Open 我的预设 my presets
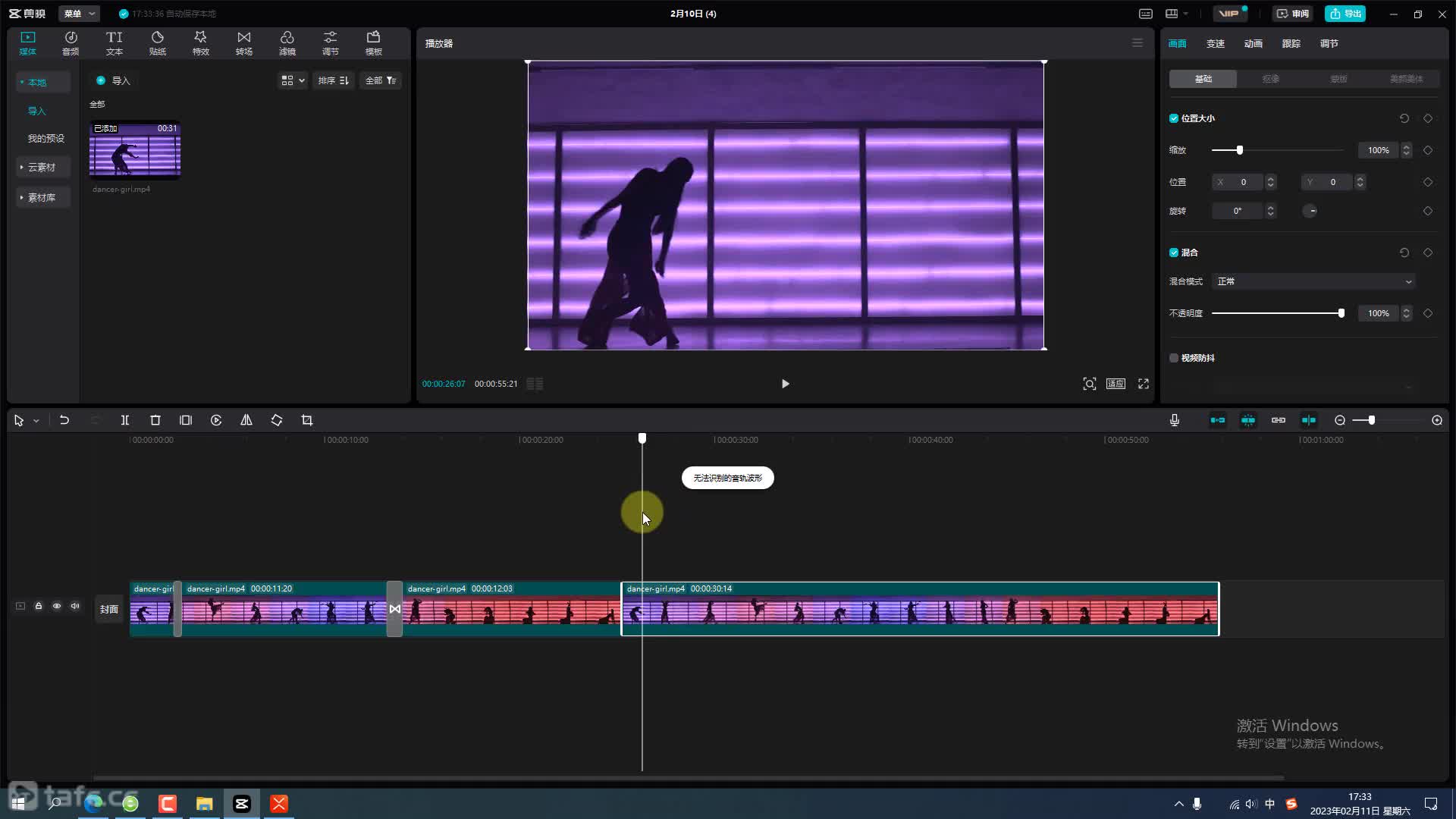 (46, 138)
